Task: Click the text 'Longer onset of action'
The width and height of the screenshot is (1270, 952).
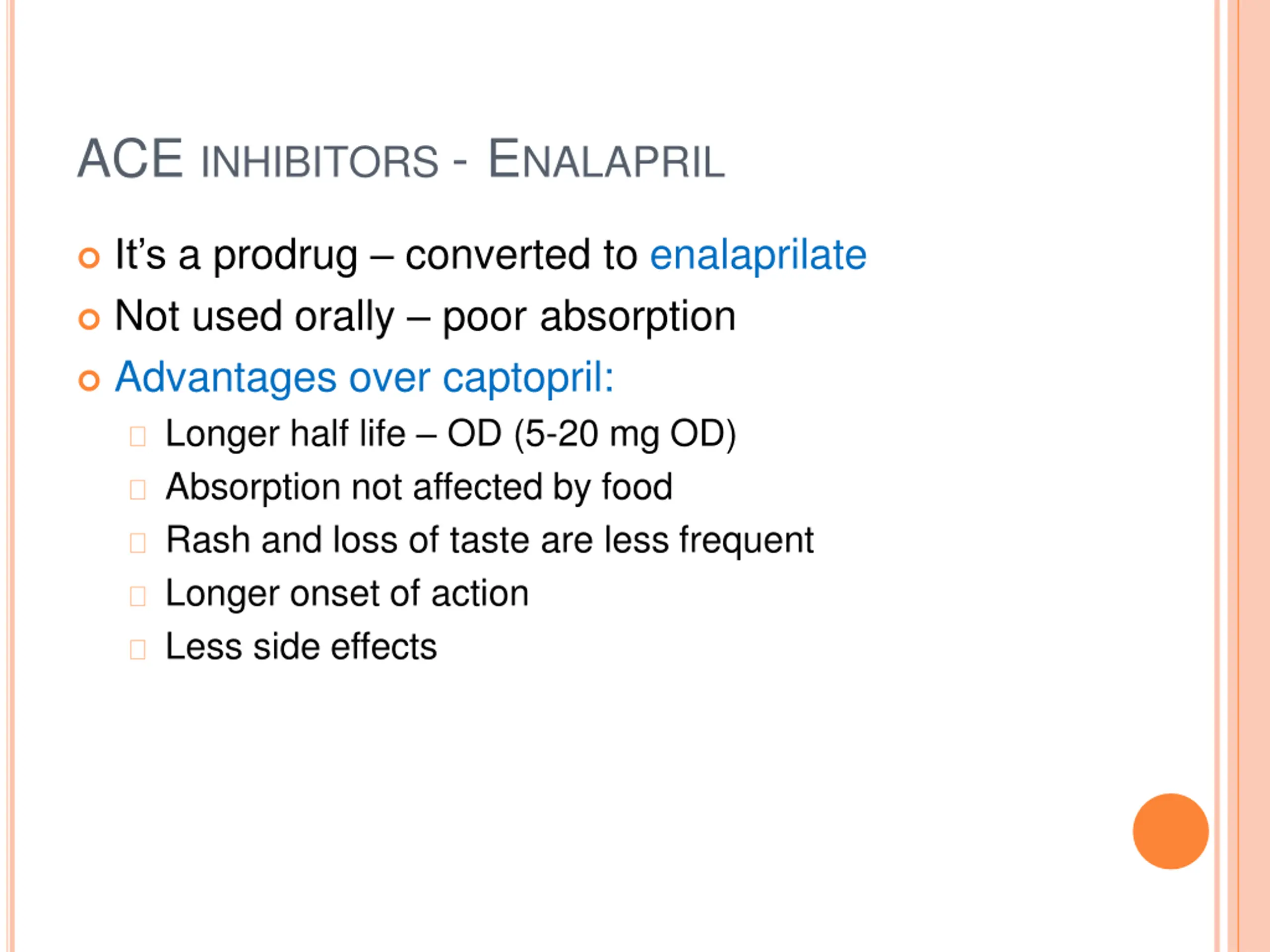Action: pyautogui.click(x=347, y=594)
